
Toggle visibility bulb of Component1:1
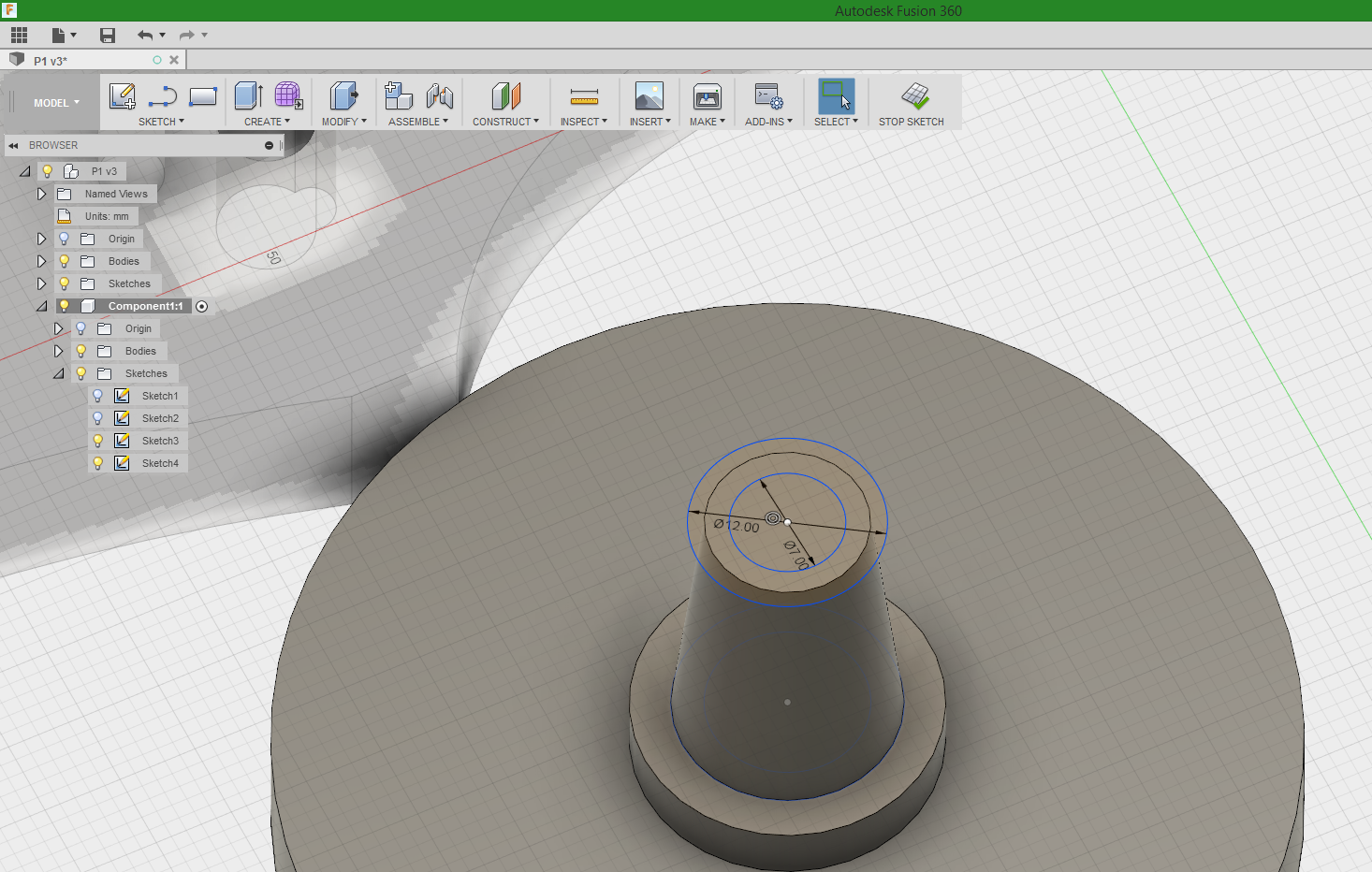64,306
